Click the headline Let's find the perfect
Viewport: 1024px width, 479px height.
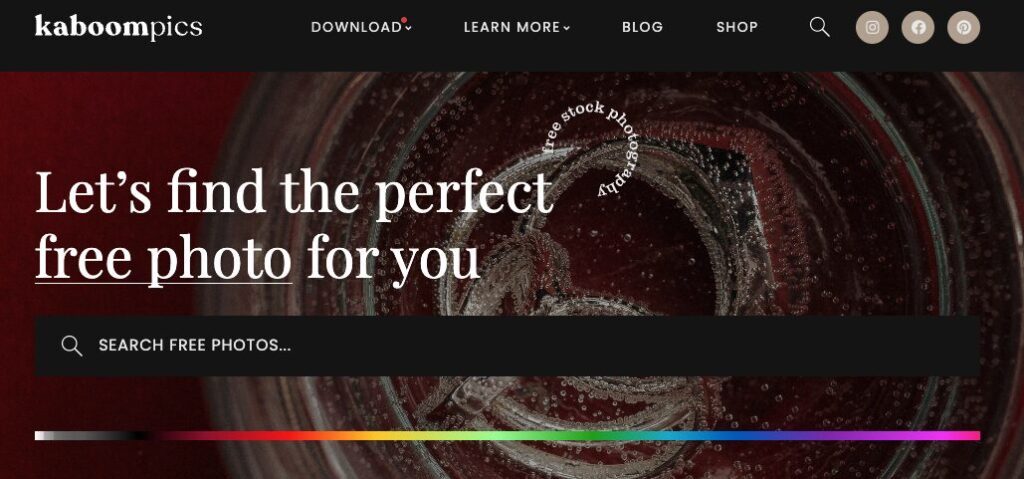294,191
